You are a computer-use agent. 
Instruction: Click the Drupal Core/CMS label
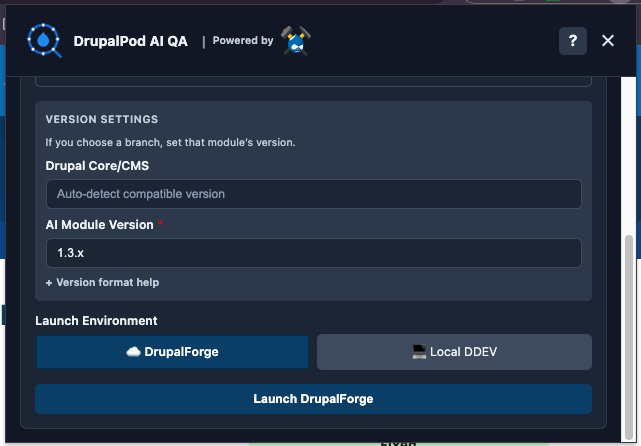pyautogui.click(x=97, y=166)
